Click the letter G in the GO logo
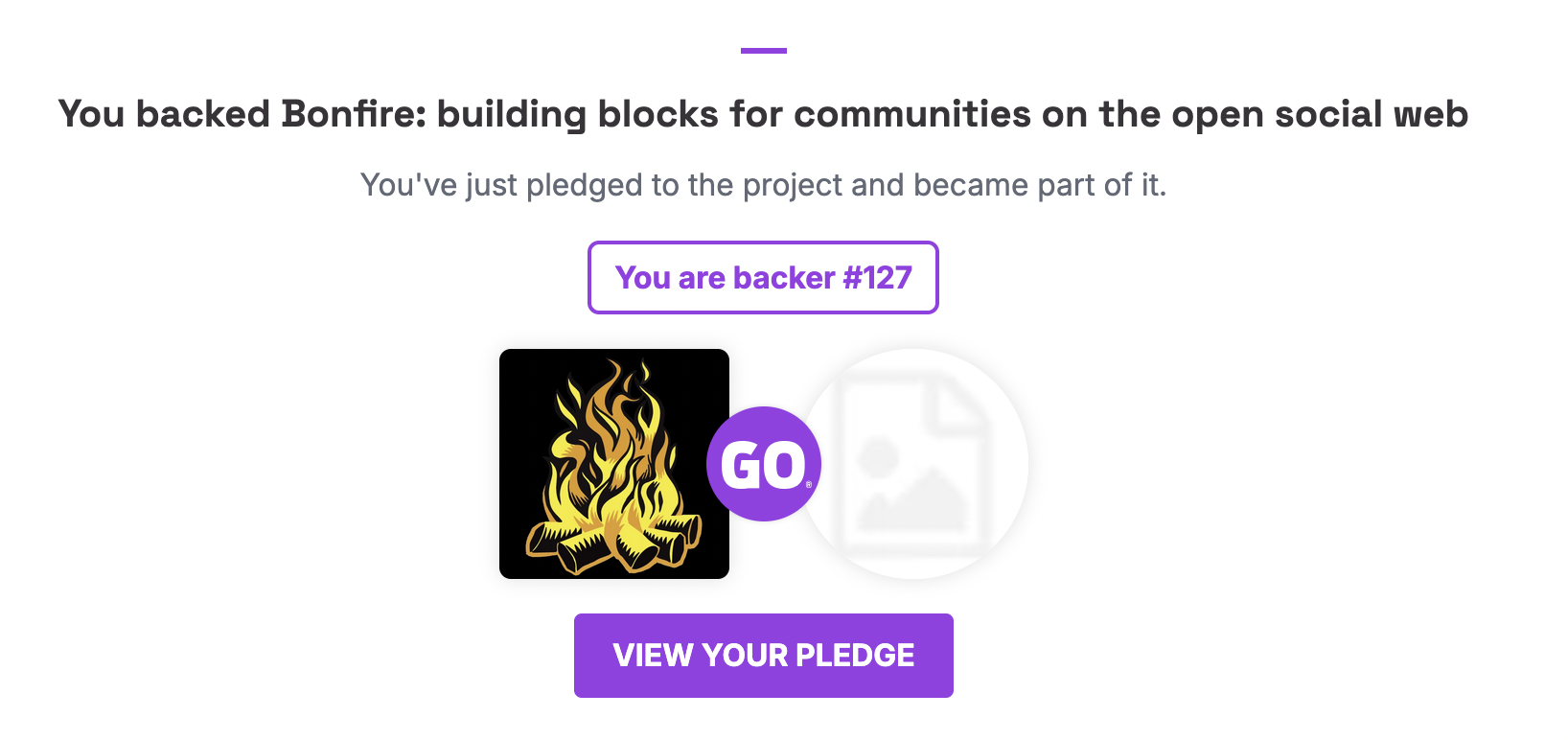Image resolution: width=1568 pixels, height=740 pixels. 741,467
